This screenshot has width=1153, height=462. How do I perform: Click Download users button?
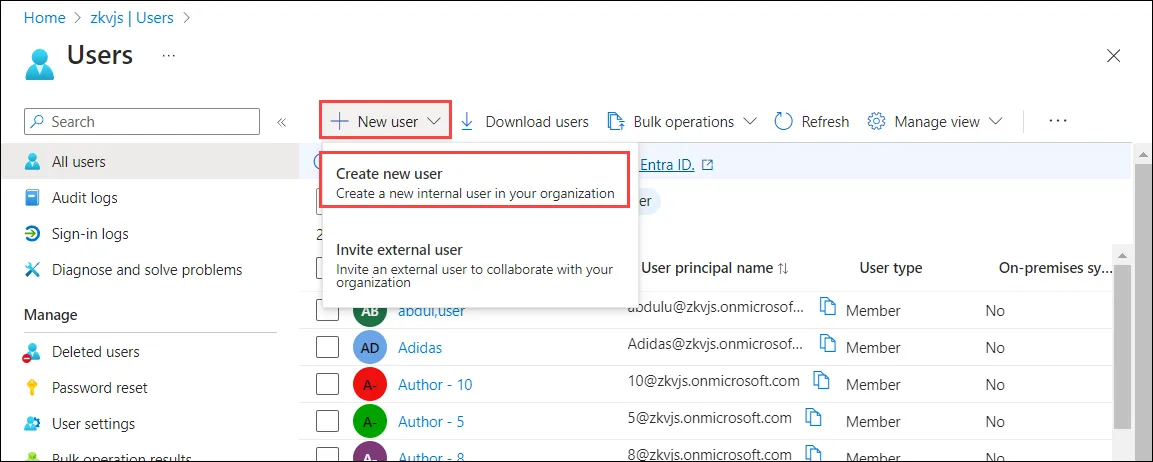[x=524, y=121]
